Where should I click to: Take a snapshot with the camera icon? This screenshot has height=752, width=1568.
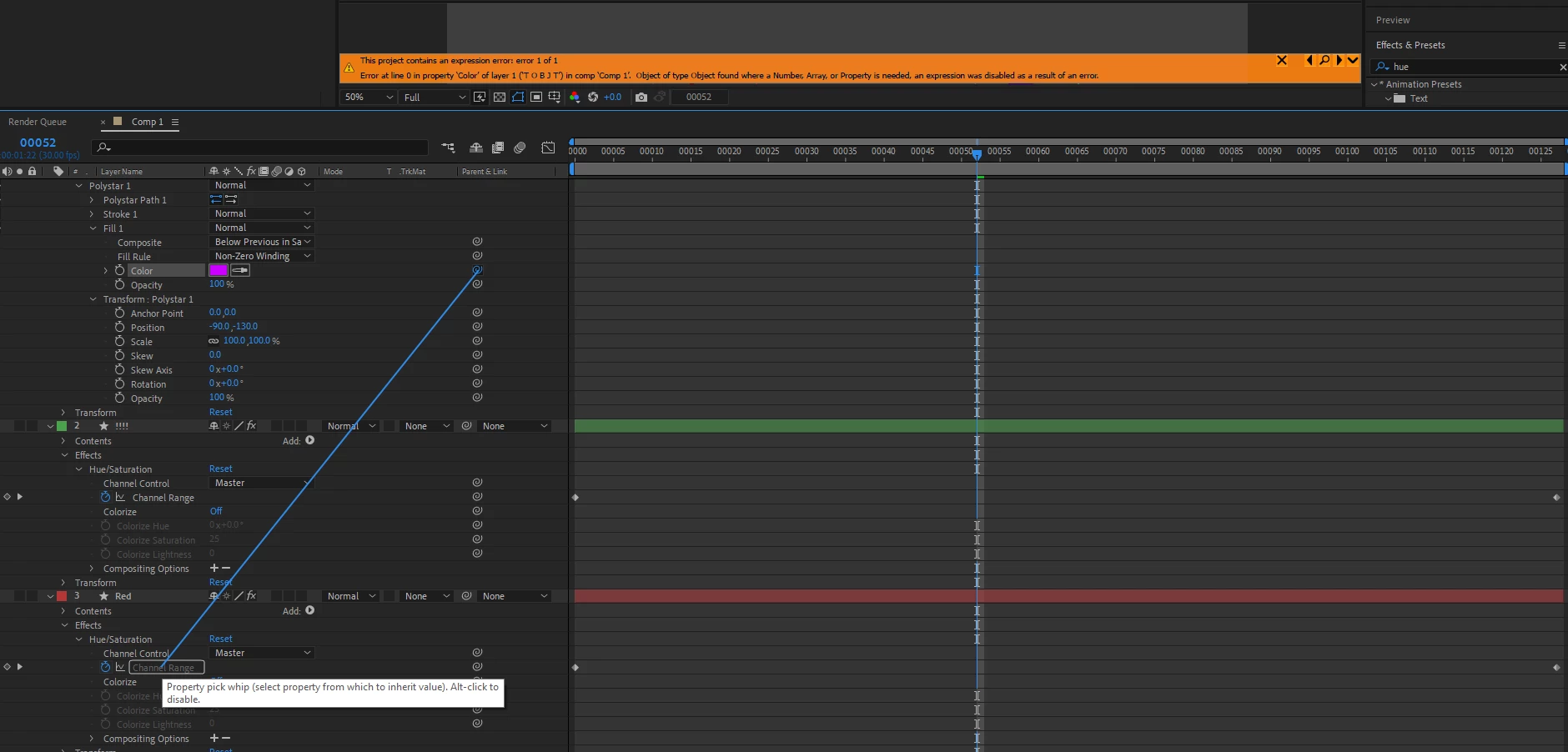641,97
